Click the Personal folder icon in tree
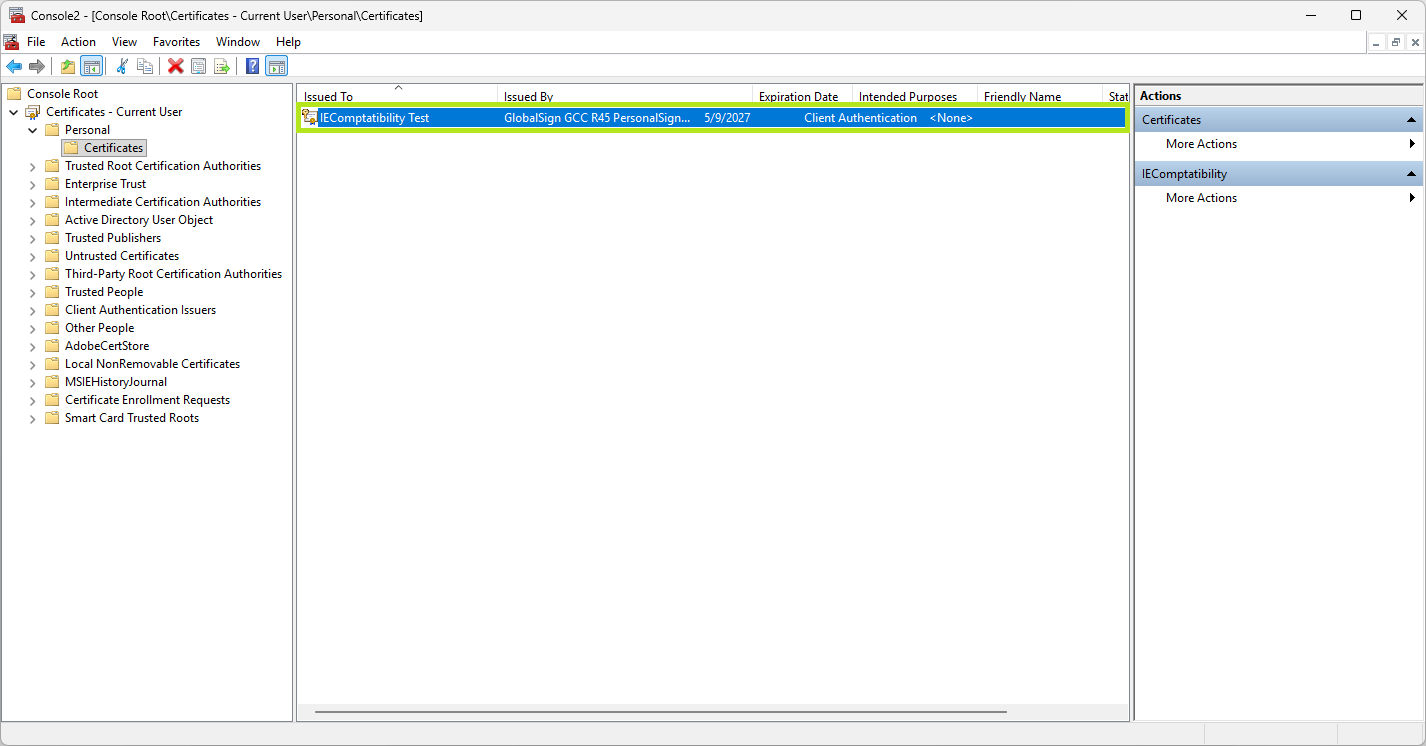Image resolution: width=1426 pixels, height=746 pixels. [x=52, y=130]
